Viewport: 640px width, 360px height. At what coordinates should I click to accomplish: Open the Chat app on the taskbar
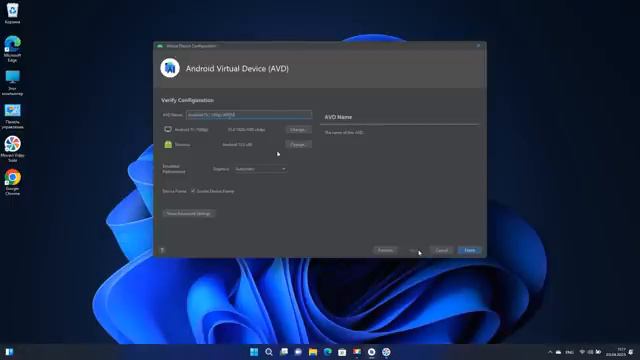pyautogui.click(x=298, y=352)
